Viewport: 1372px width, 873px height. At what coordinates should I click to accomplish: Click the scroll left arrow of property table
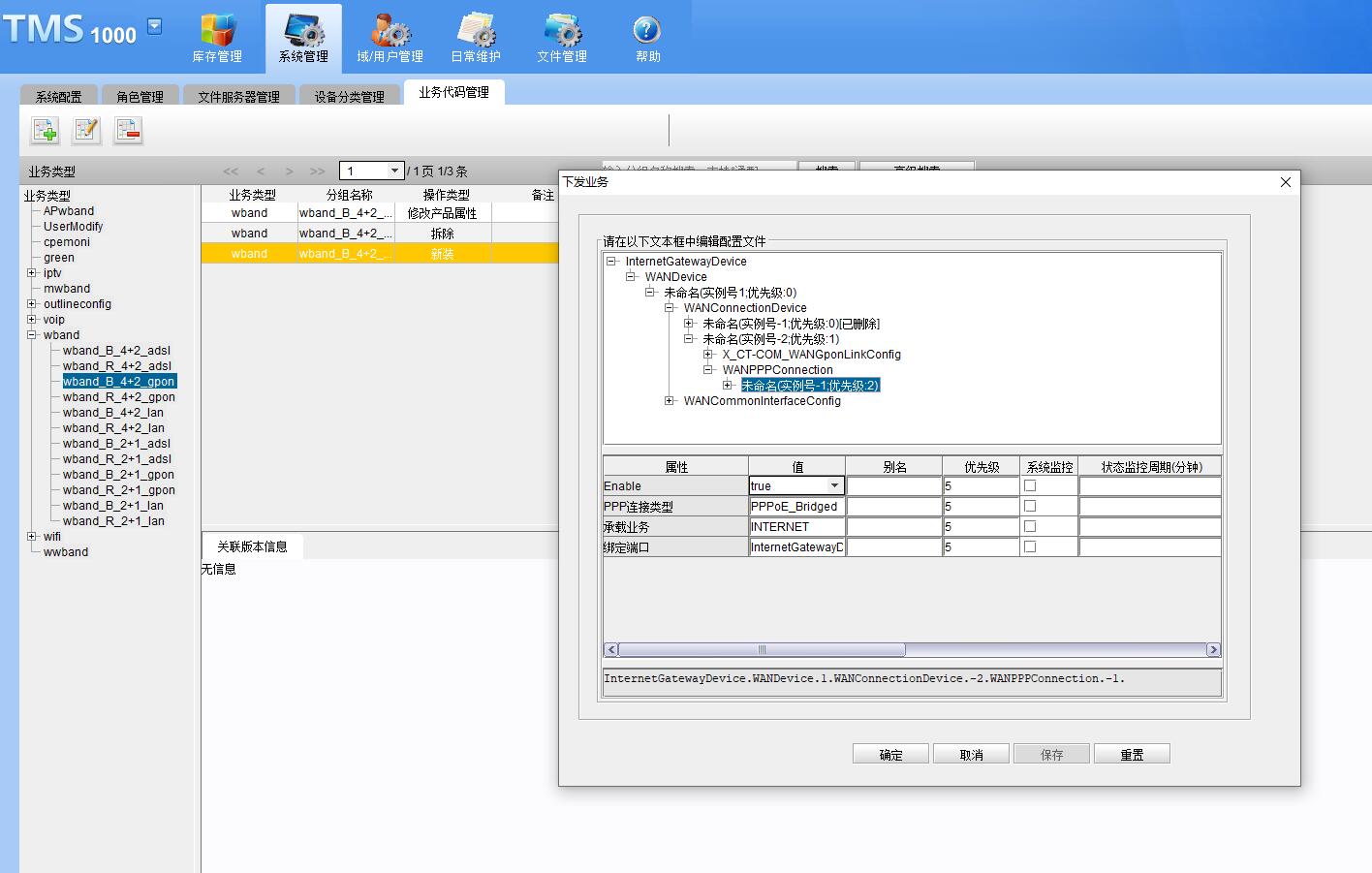pos(610,649)
